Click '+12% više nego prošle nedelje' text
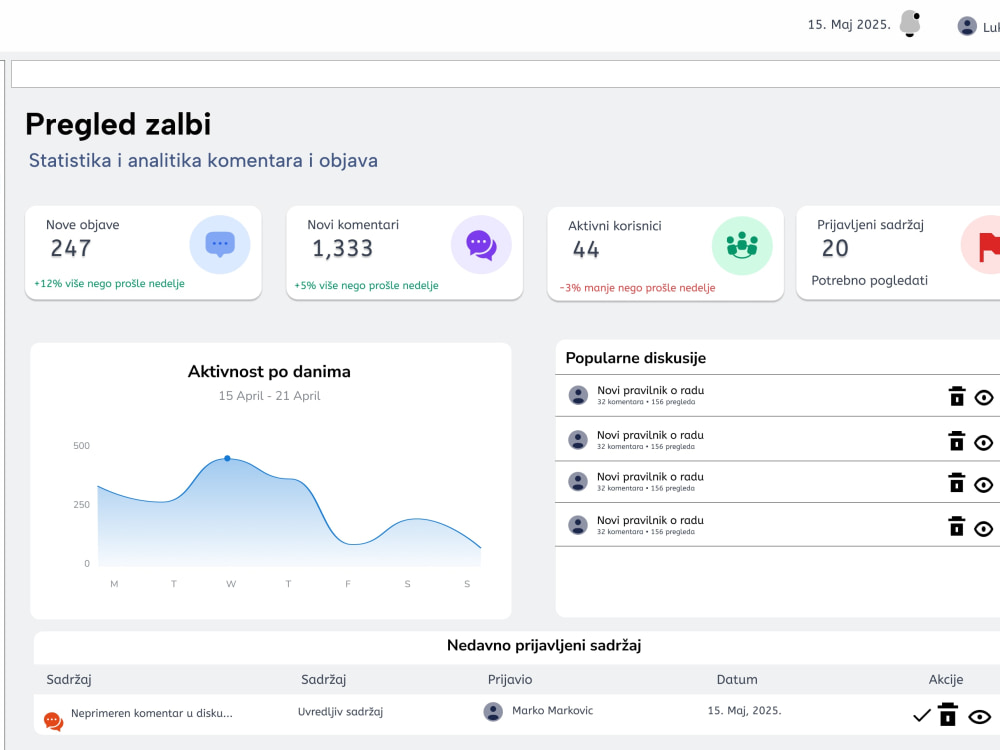The width and height of the screenshot is (1000, 750). coord(109,283)
